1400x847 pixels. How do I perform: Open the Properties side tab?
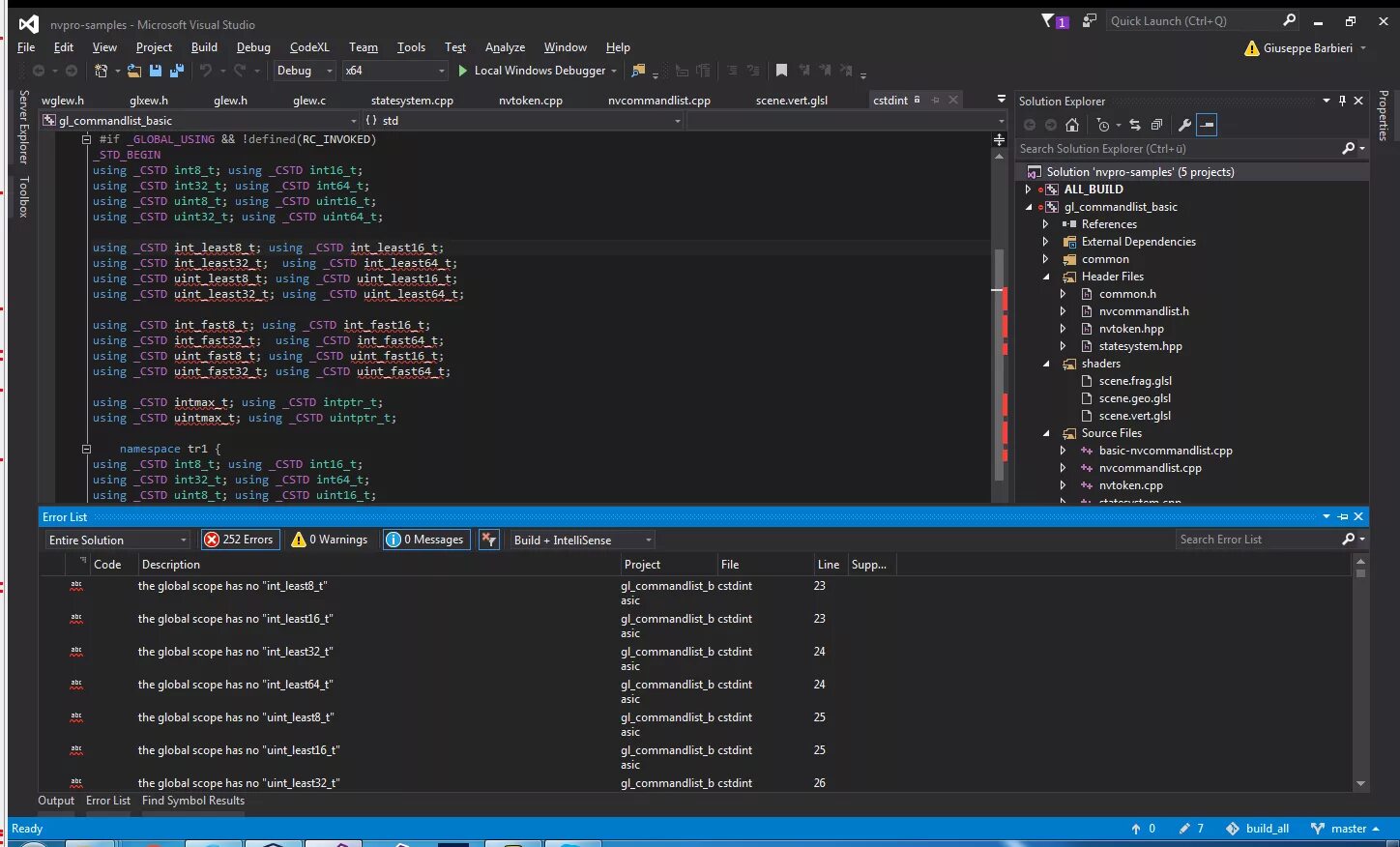point(1384,115)
